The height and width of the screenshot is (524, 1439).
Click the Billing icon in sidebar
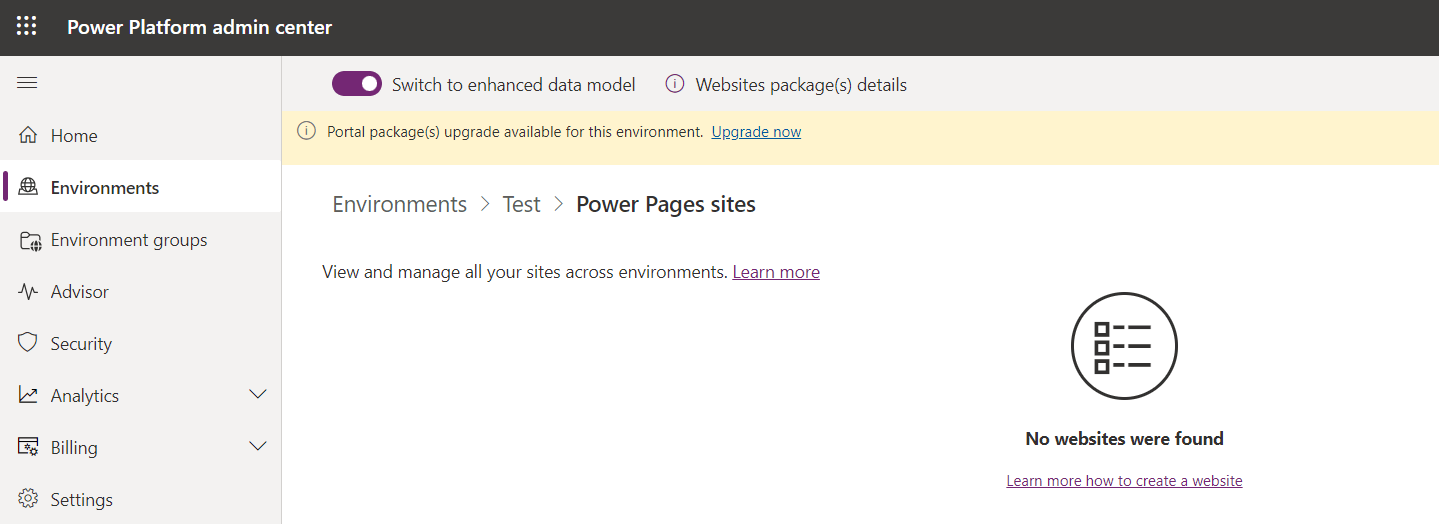tap(29, 447)
